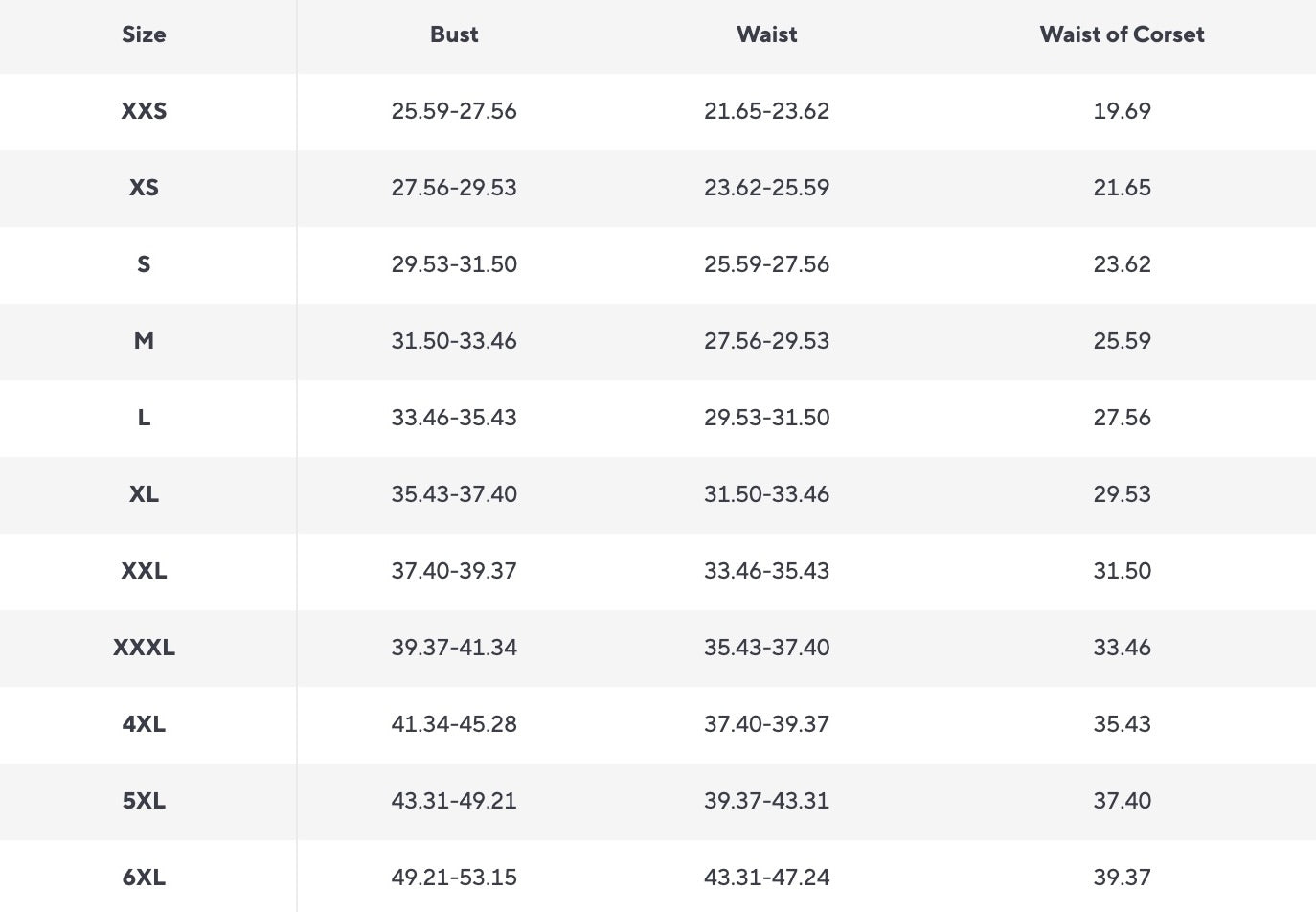Click corset waist value 37.40
The height and width of the screenshot is (912, 1316).
point(1122,801)
